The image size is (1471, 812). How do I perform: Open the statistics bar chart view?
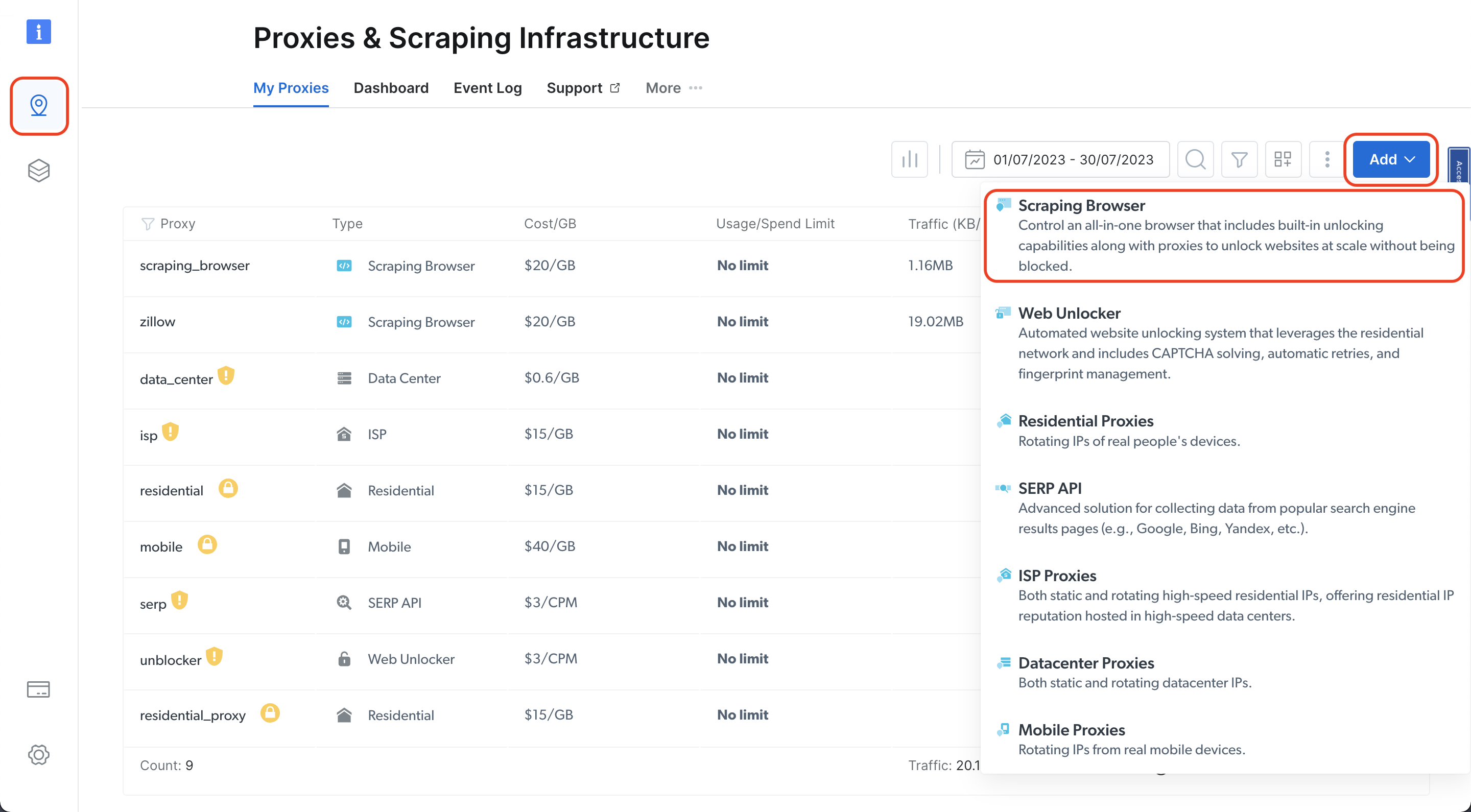(x=909, y=159)
